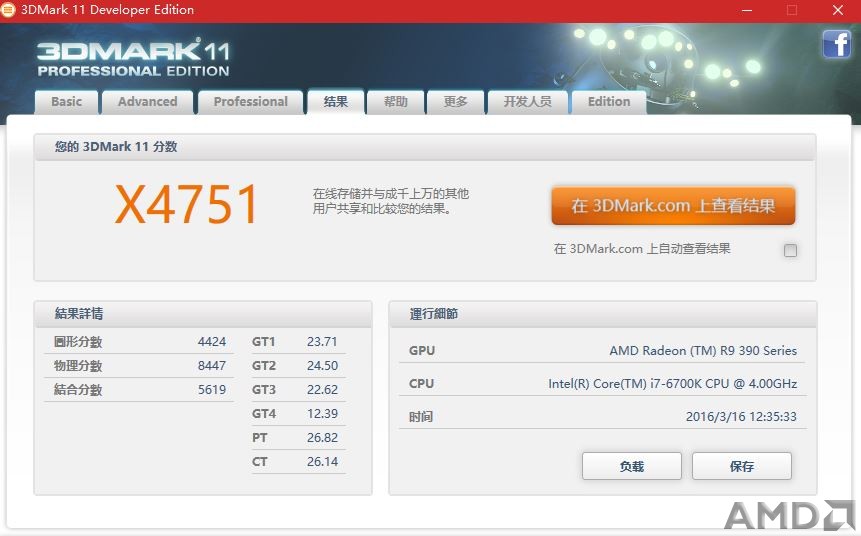Go to the 结果 tab
This screenshot has width=861, height=536.
pos(336,102)
